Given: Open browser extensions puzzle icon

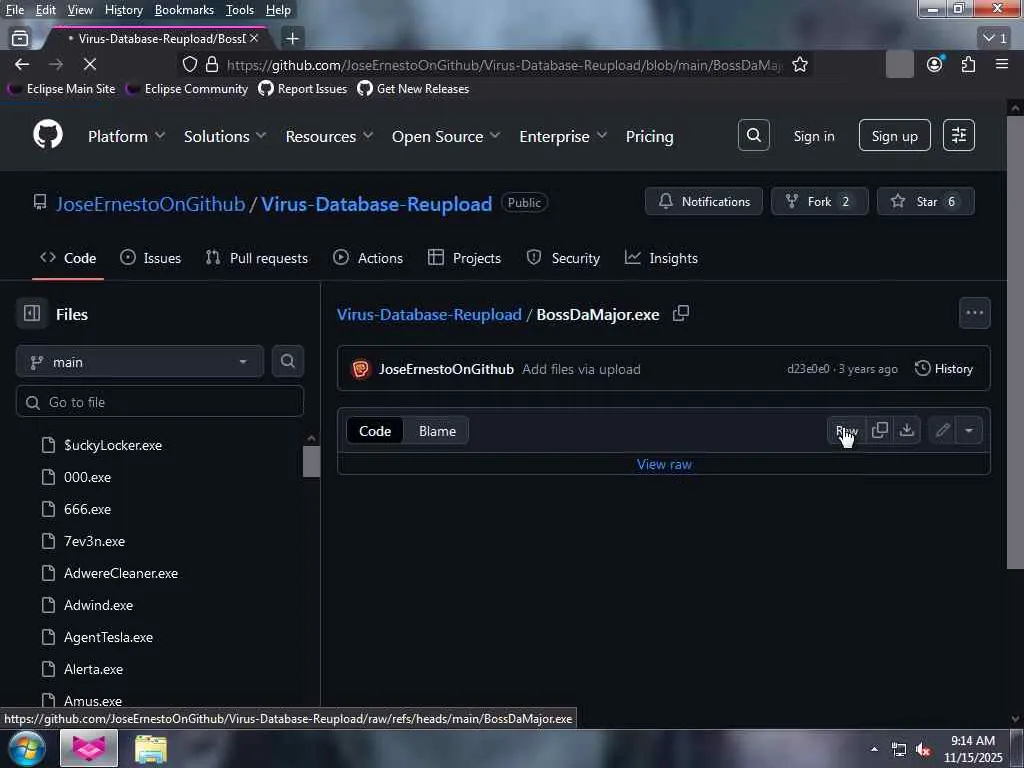Looking at the screenshot, I should [968, 65].
